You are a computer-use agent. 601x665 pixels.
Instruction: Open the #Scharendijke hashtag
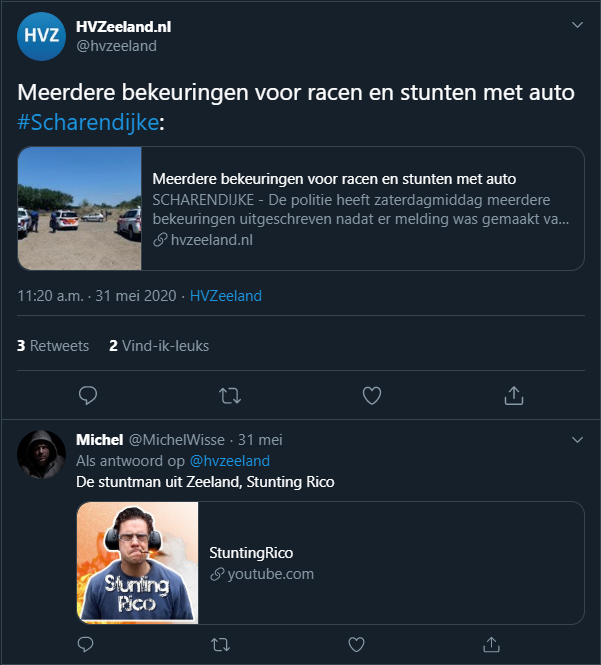pyautogui.click(x=88, y=121)
